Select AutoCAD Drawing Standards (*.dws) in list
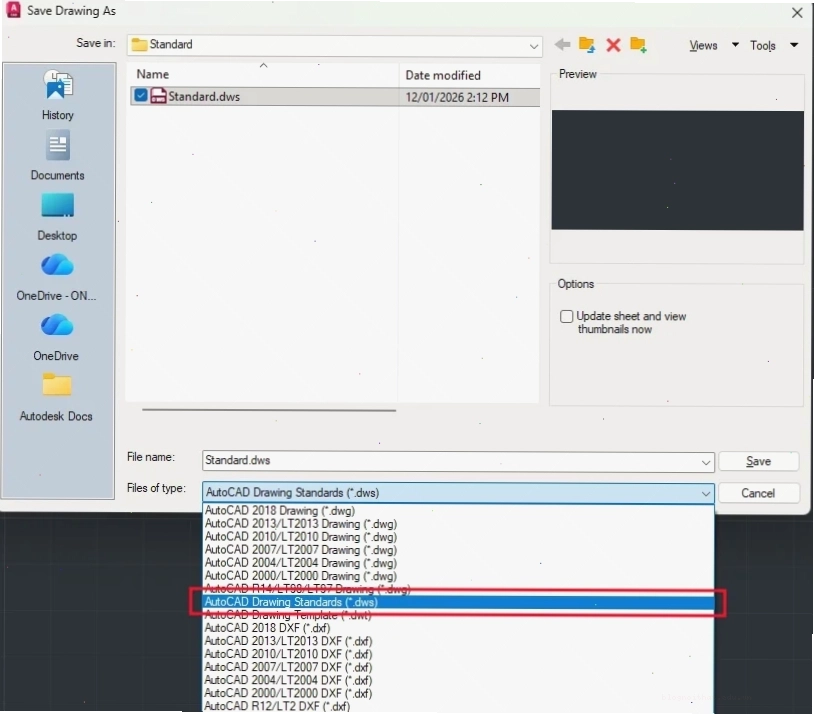This screenshot has width=814, height=714. [458, 602]
